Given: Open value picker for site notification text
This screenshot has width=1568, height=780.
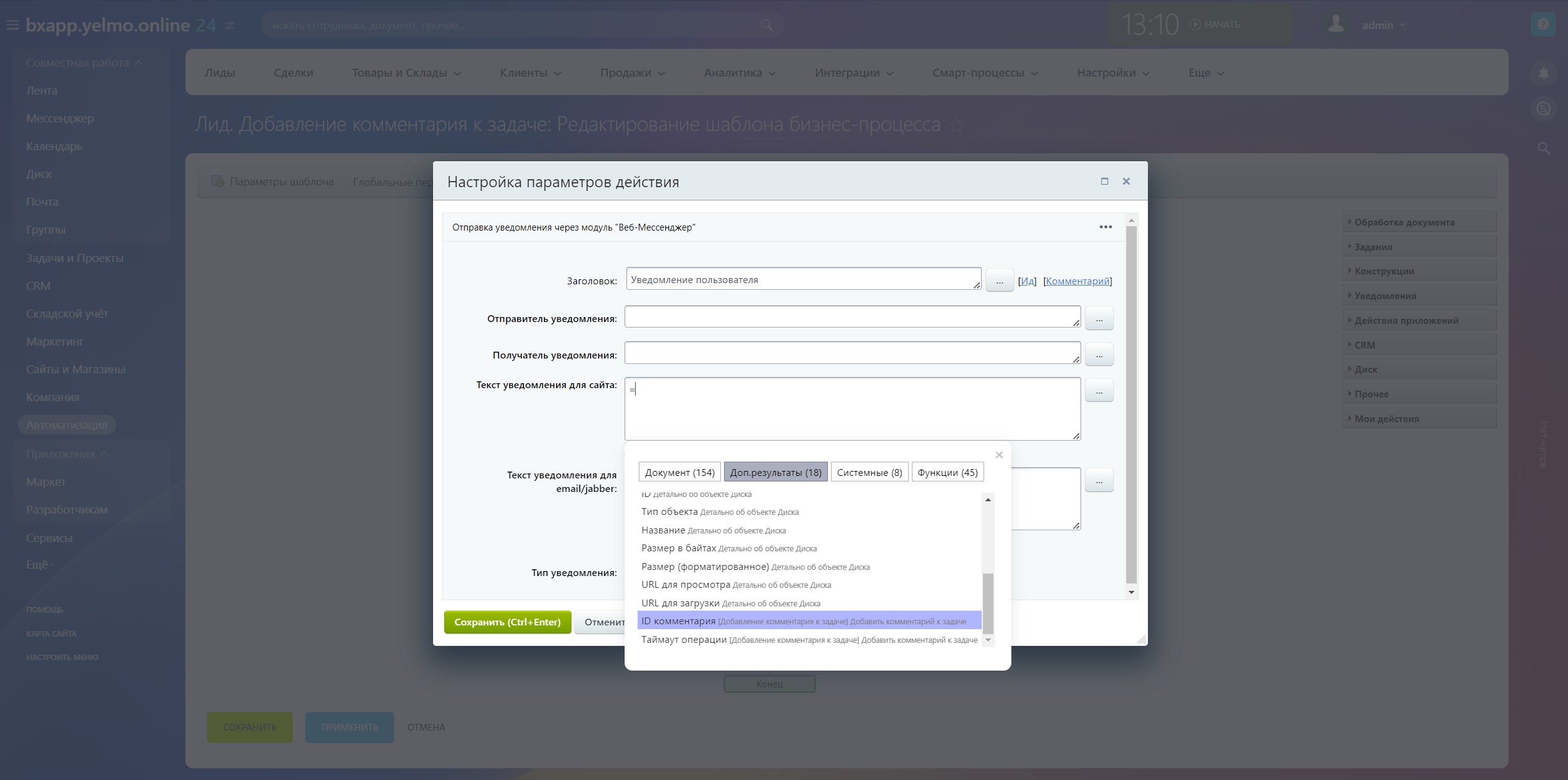Looking at the screenshot, I should point(1098,391).
